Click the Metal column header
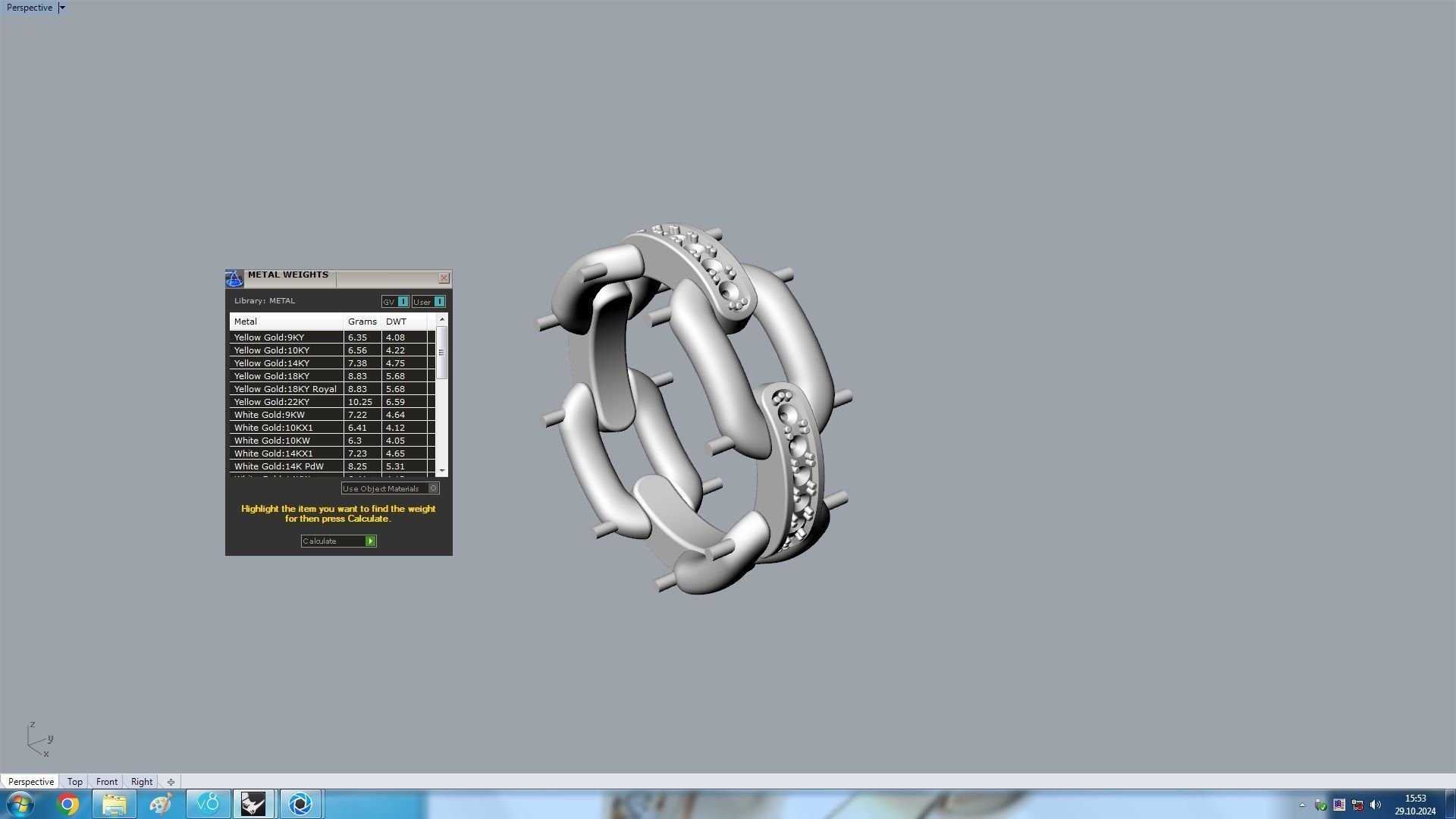Screen dimensions: 1456x819 coord(287,322)
